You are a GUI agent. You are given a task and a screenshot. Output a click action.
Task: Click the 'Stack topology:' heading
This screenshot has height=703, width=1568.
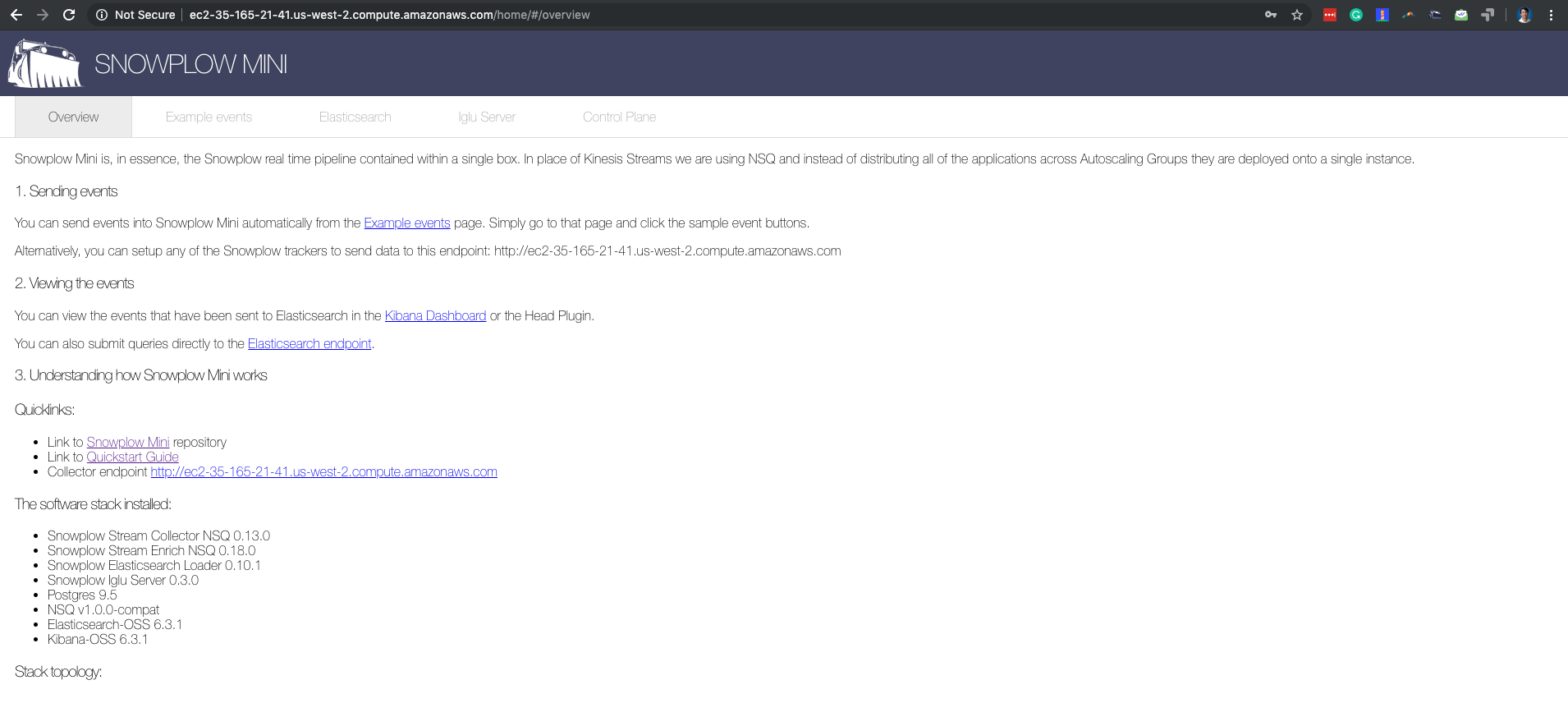[x=58, y=672]
